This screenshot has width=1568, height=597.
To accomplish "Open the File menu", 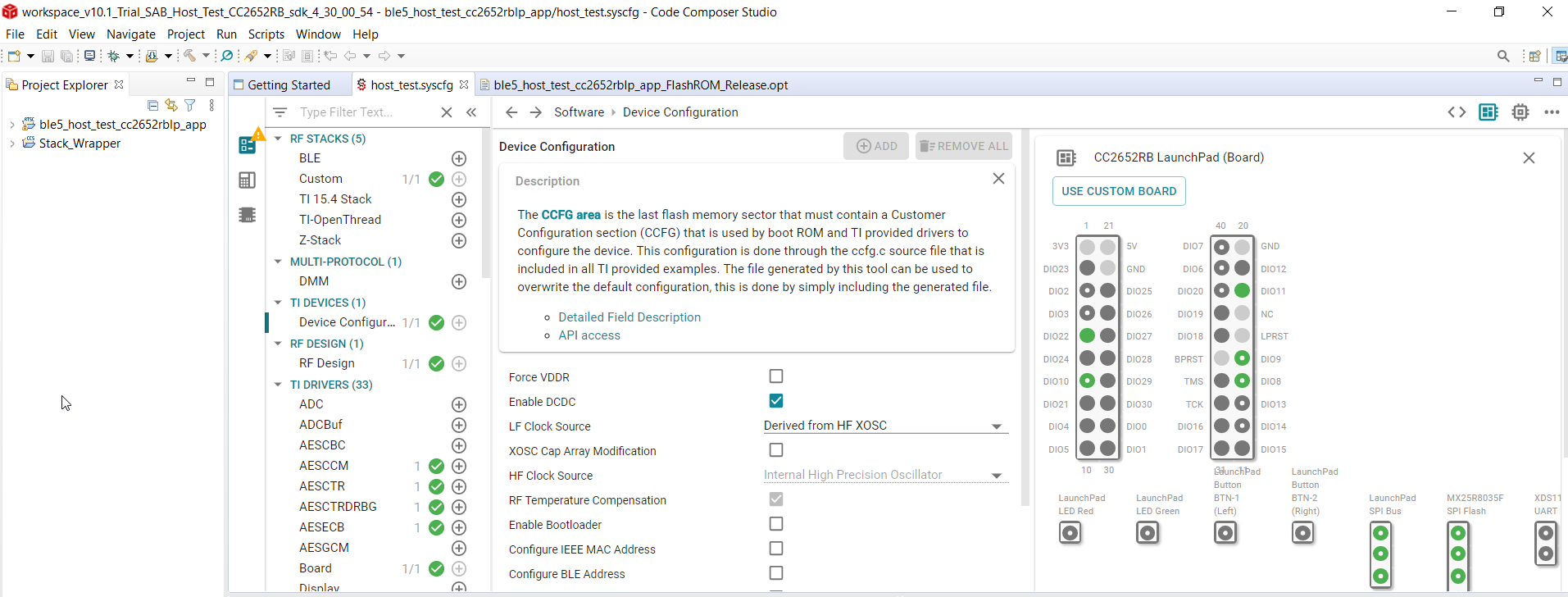I will (x=15, y=34).
